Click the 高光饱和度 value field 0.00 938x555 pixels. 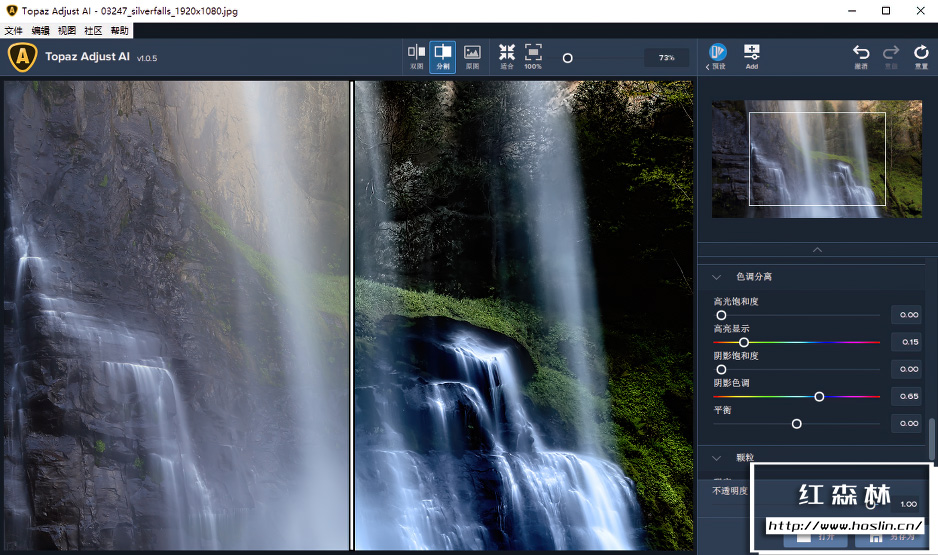[x=906, y=315]
